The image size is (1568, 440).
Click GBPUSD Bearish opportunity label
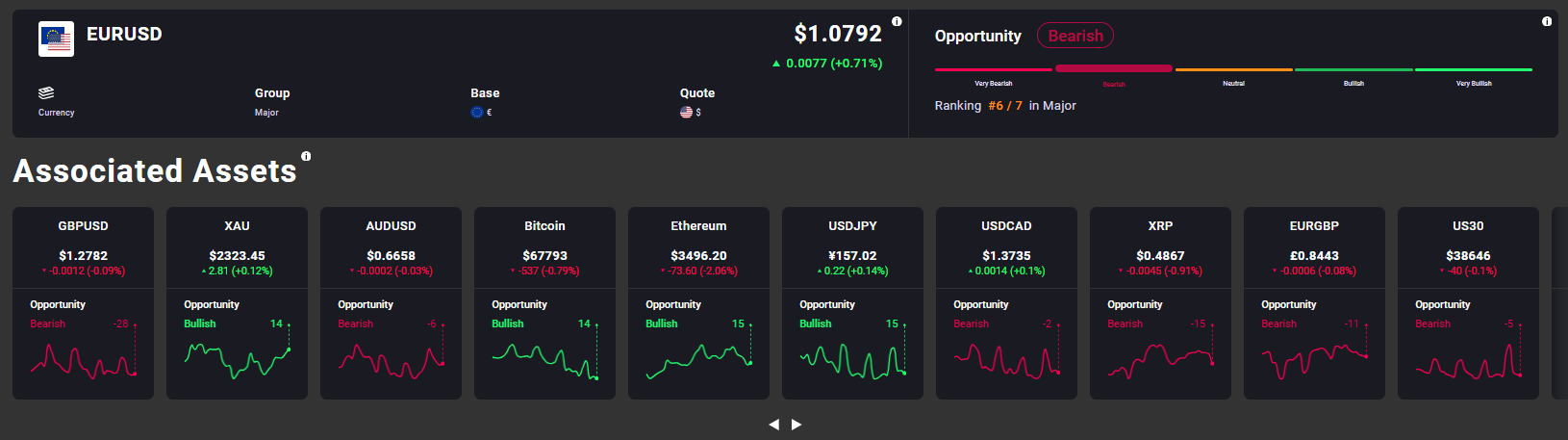tap(48, 324)
